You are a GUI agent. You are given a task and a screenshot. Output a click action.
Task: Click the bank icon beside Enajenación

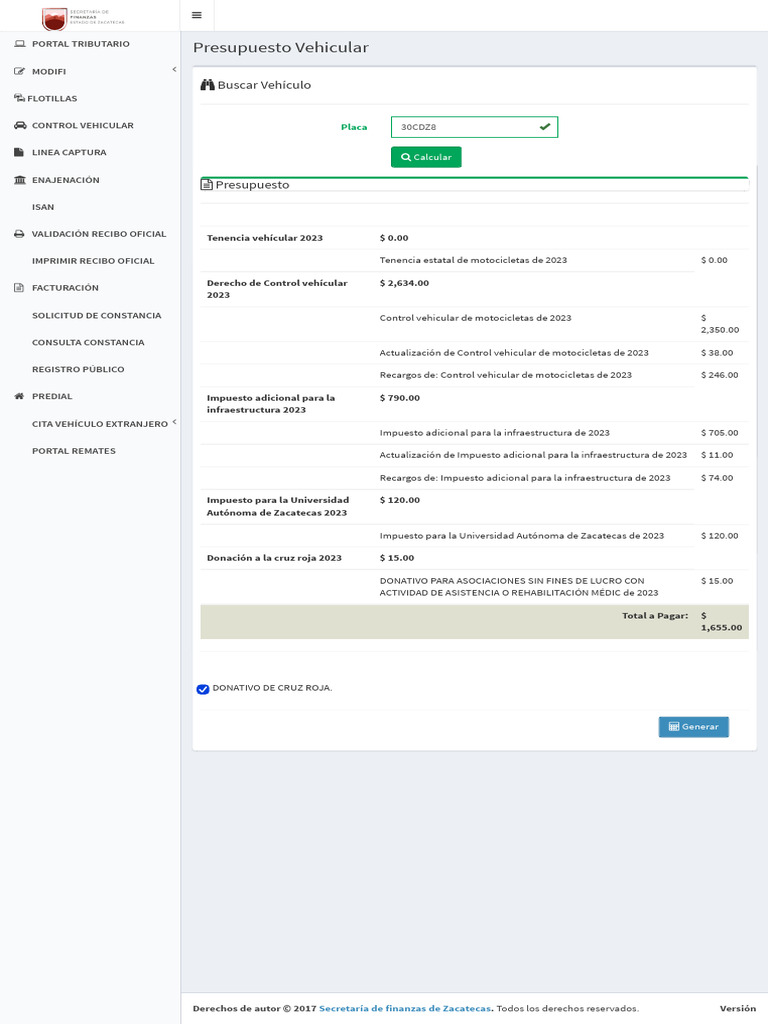pyautogui.click(x=20, y=180)
